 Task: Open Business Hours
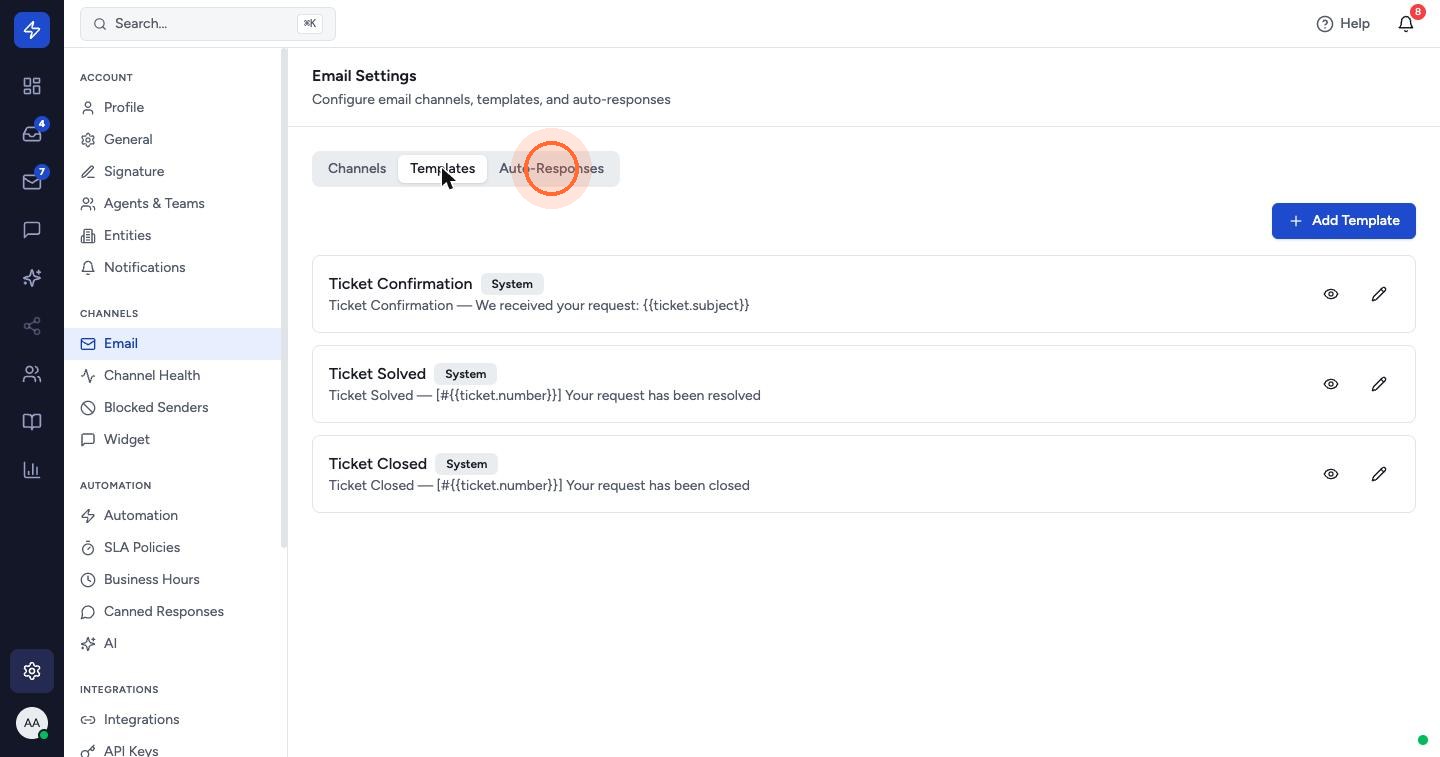172,579
